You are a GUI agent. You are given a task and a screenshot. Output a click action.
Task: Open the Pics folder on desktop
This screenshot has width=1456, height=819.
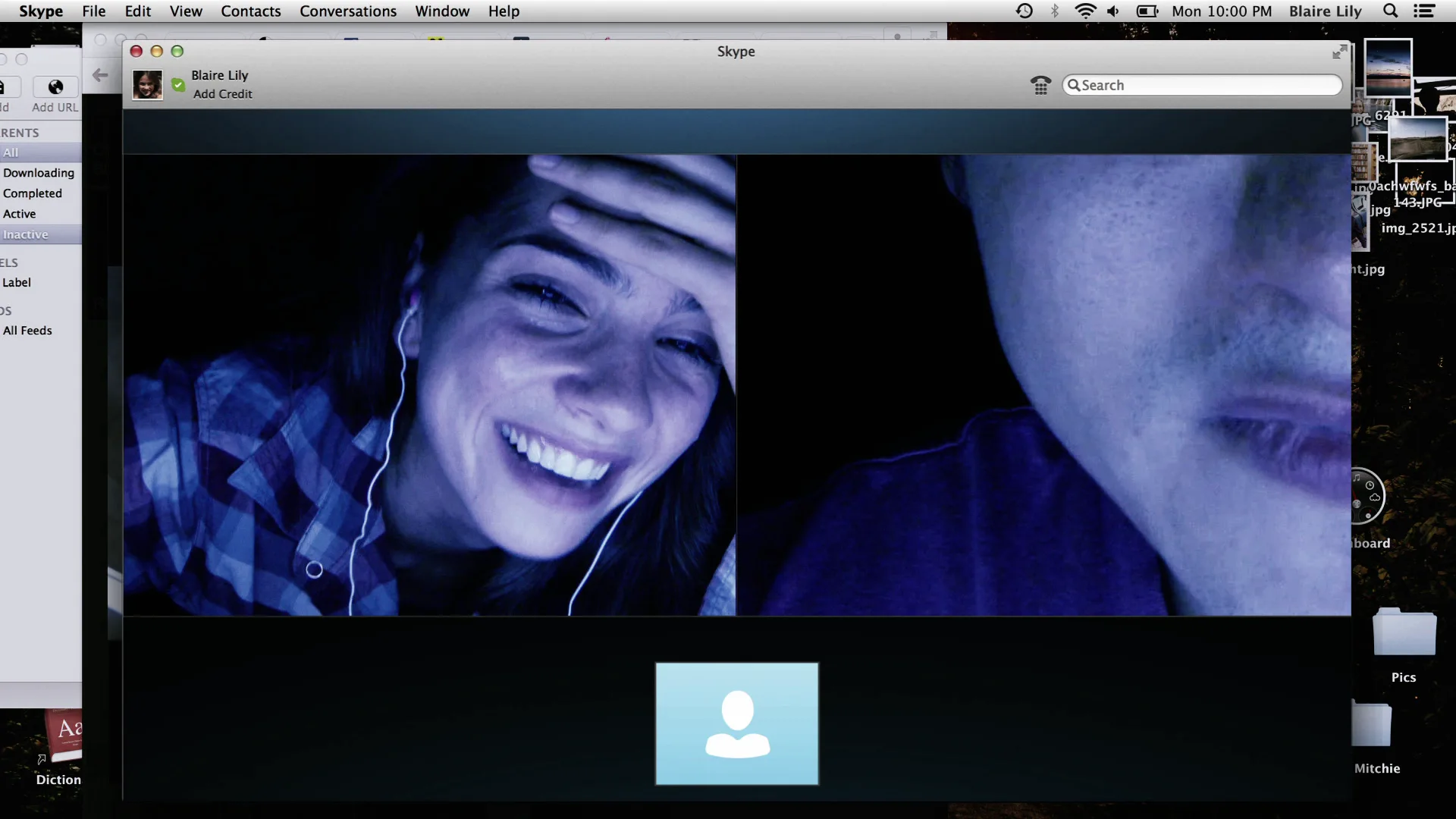tap(1404, 633)
